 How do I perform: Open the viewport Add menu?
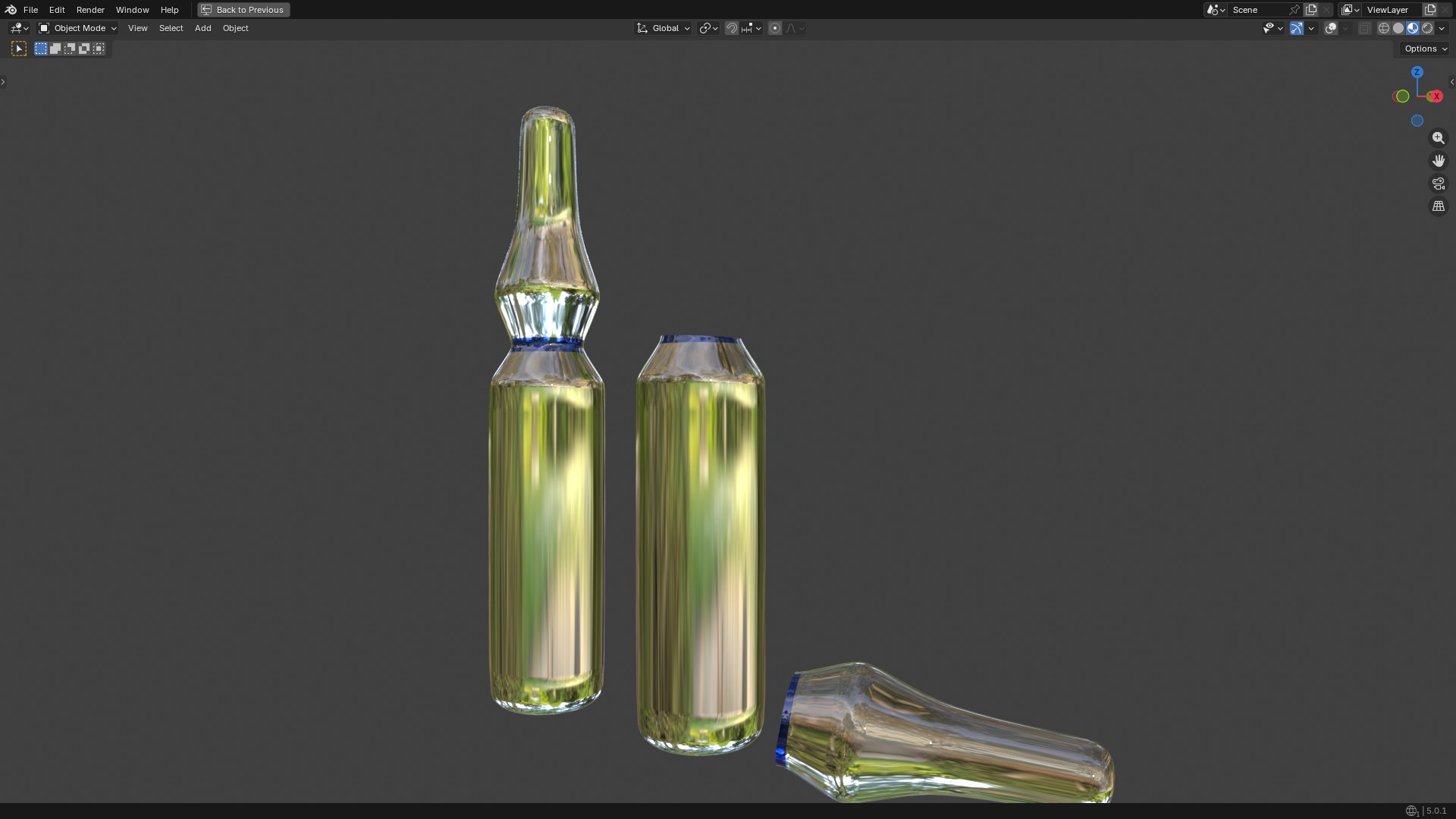point(202,28)
